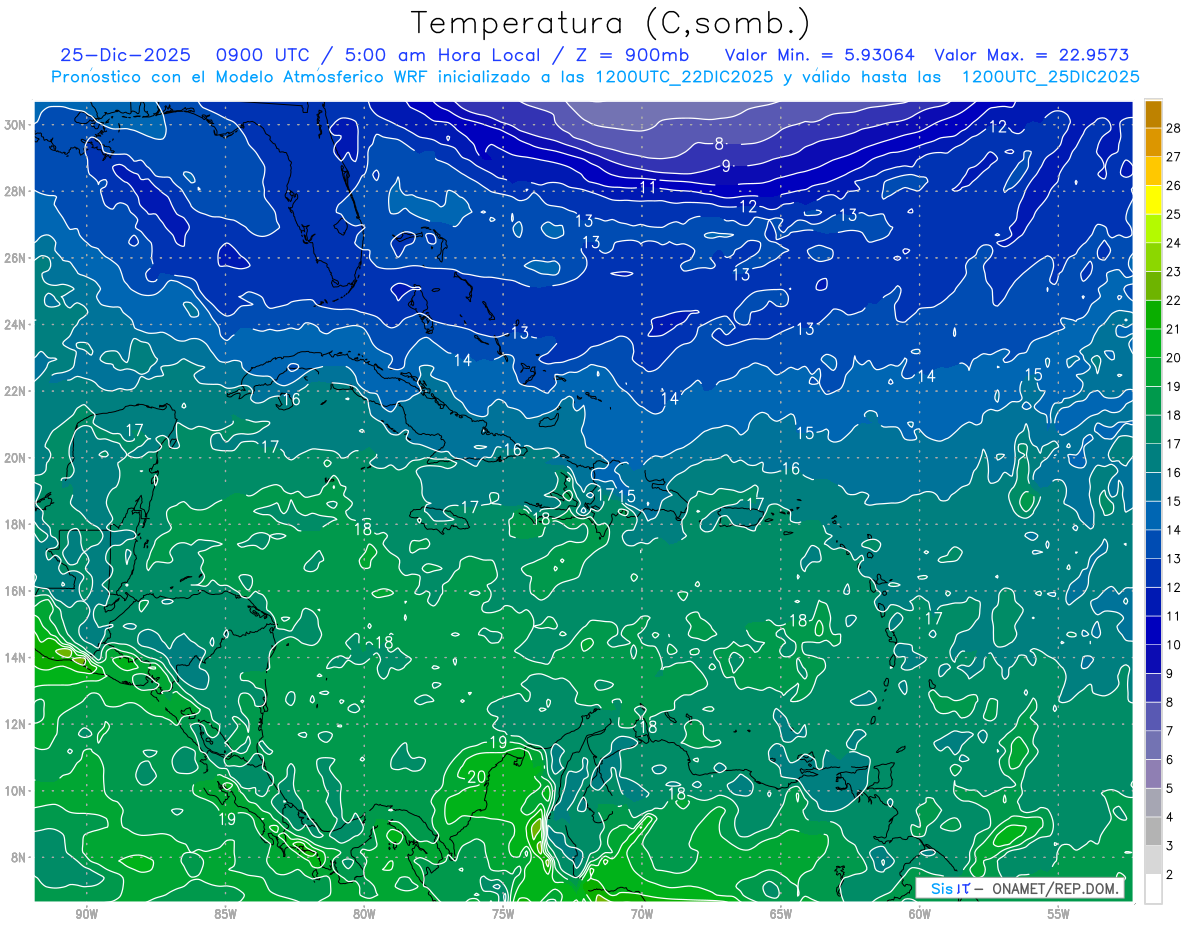Click the '14N' latitude axis label

click(15, 657)
